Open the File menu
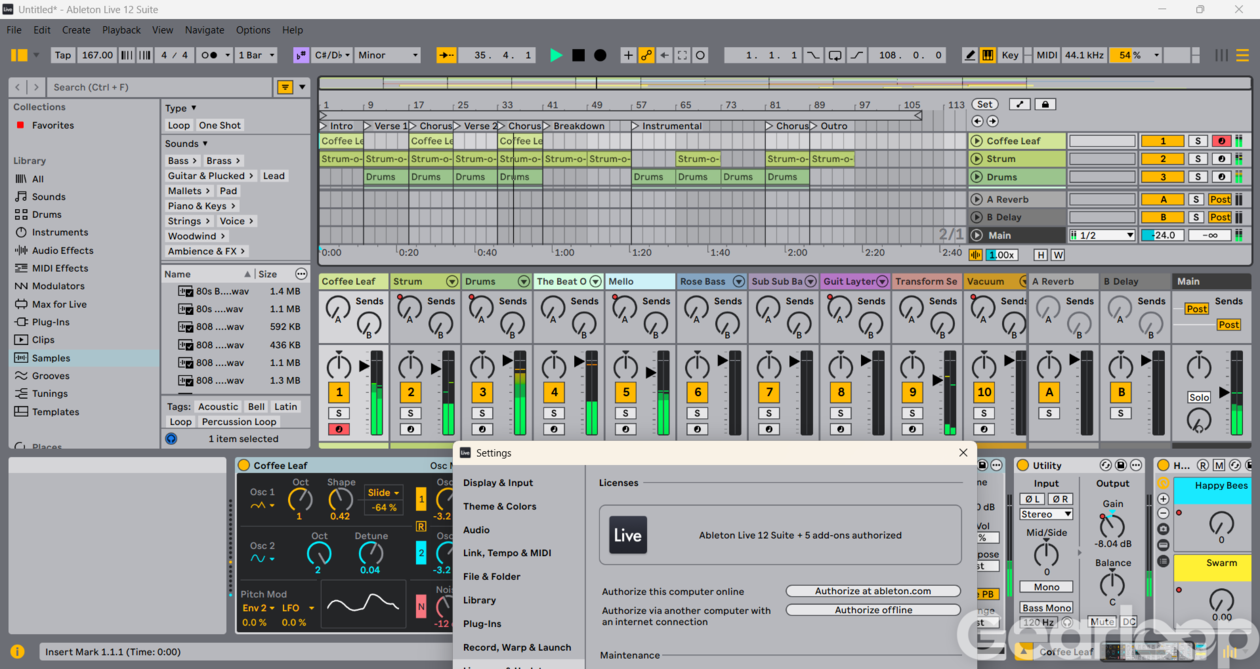Image resolution: width=1260 pixels, height=669 pixels. 14,30
